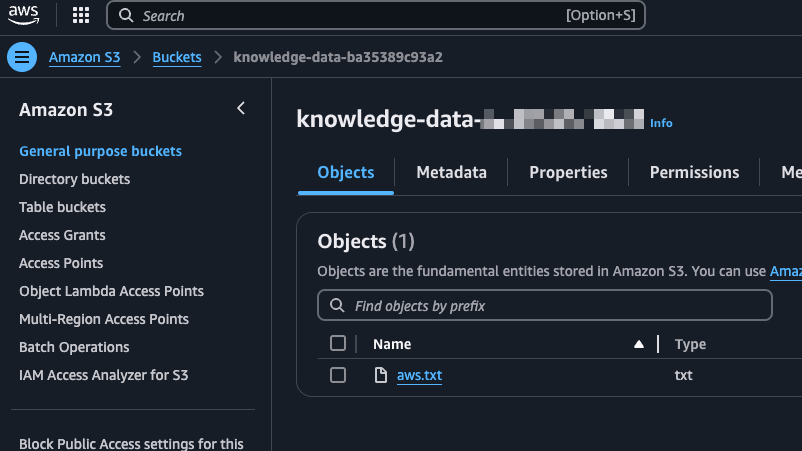Open Object Lambda Access Points

click(x=111, y=291)
